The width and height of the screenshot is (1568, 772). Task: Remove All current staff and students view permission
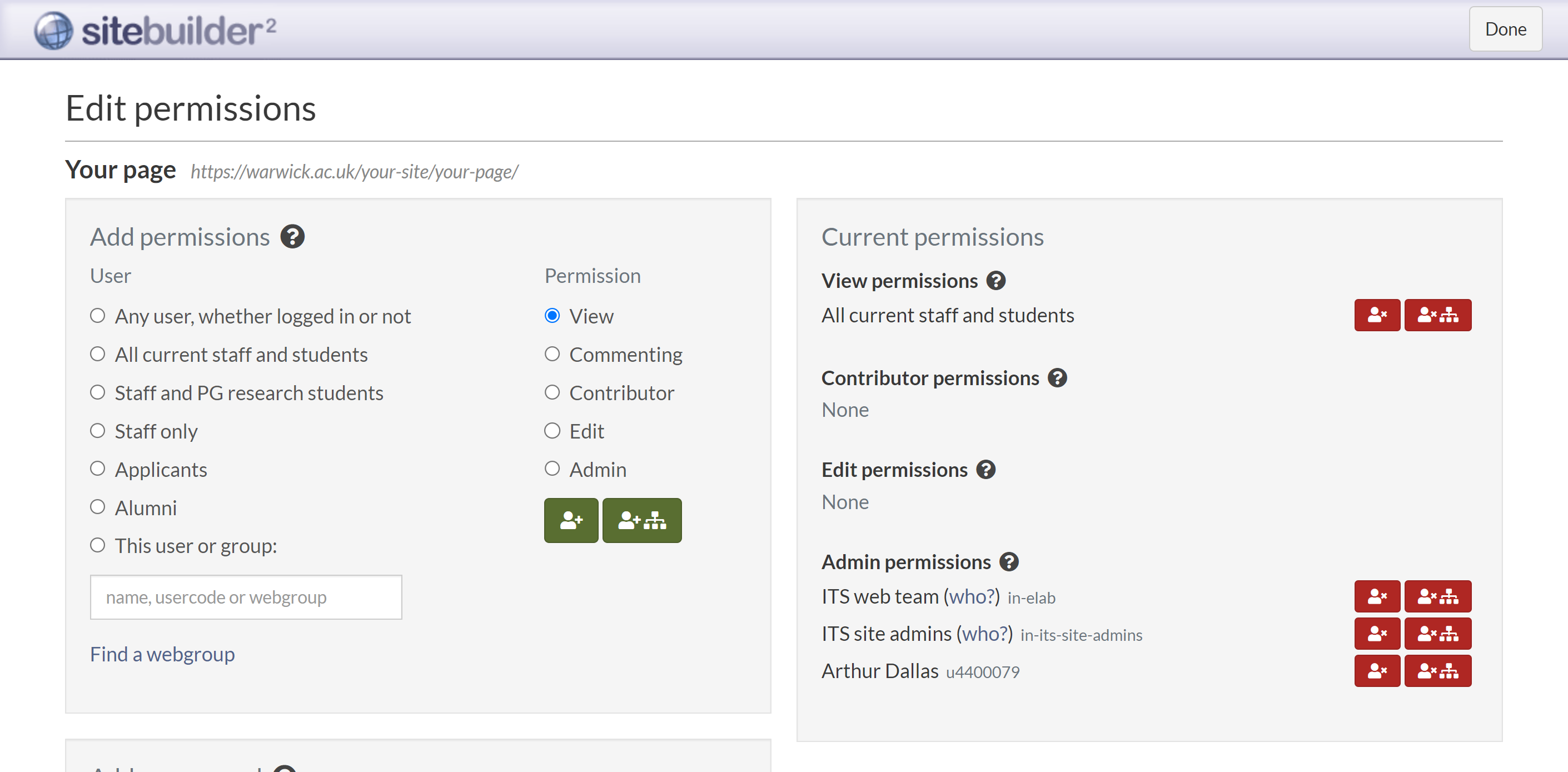pyautogui.click(x=1376, y=315)
